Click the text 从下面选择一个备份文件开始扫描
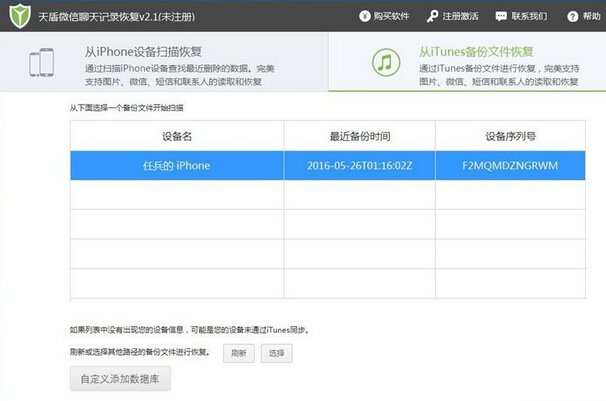The image size is (606, 401). pos(126,108)
